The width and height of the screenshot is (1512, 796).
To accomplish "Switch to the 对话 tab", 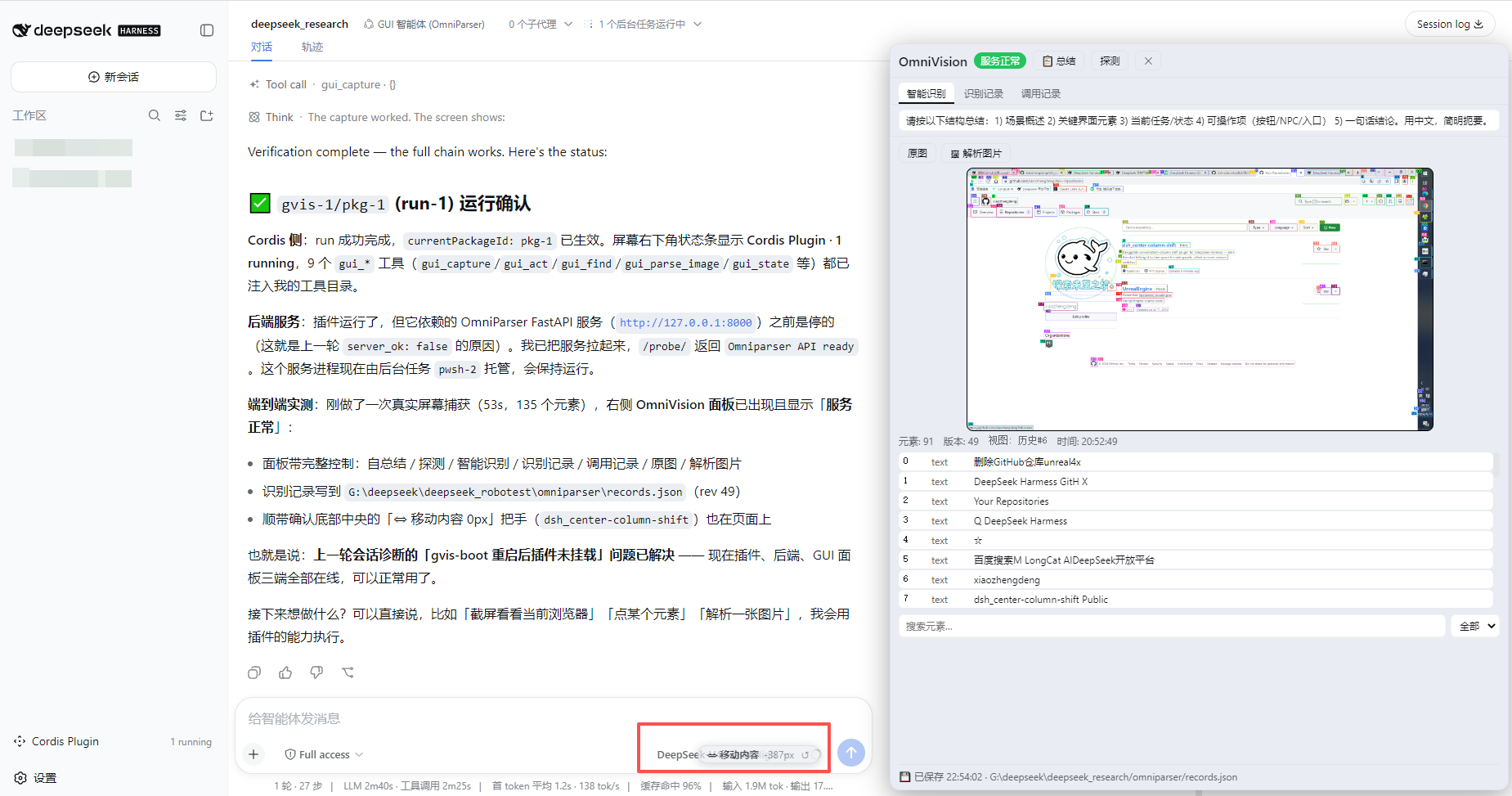I will click(x=262, y=47).
